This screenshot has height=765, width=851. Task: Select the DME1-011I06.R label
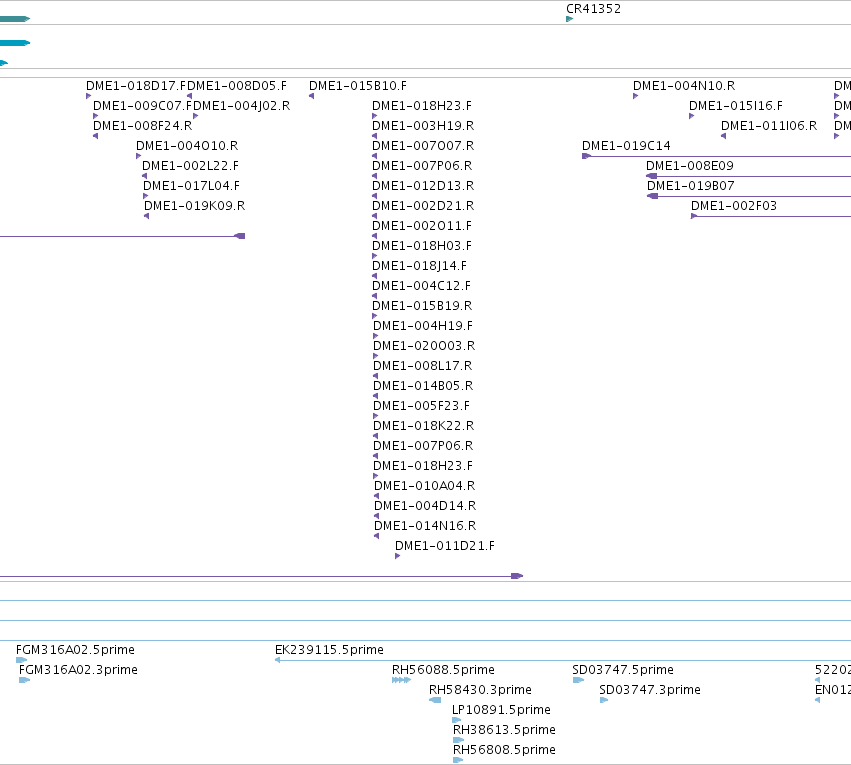(769, 126)
